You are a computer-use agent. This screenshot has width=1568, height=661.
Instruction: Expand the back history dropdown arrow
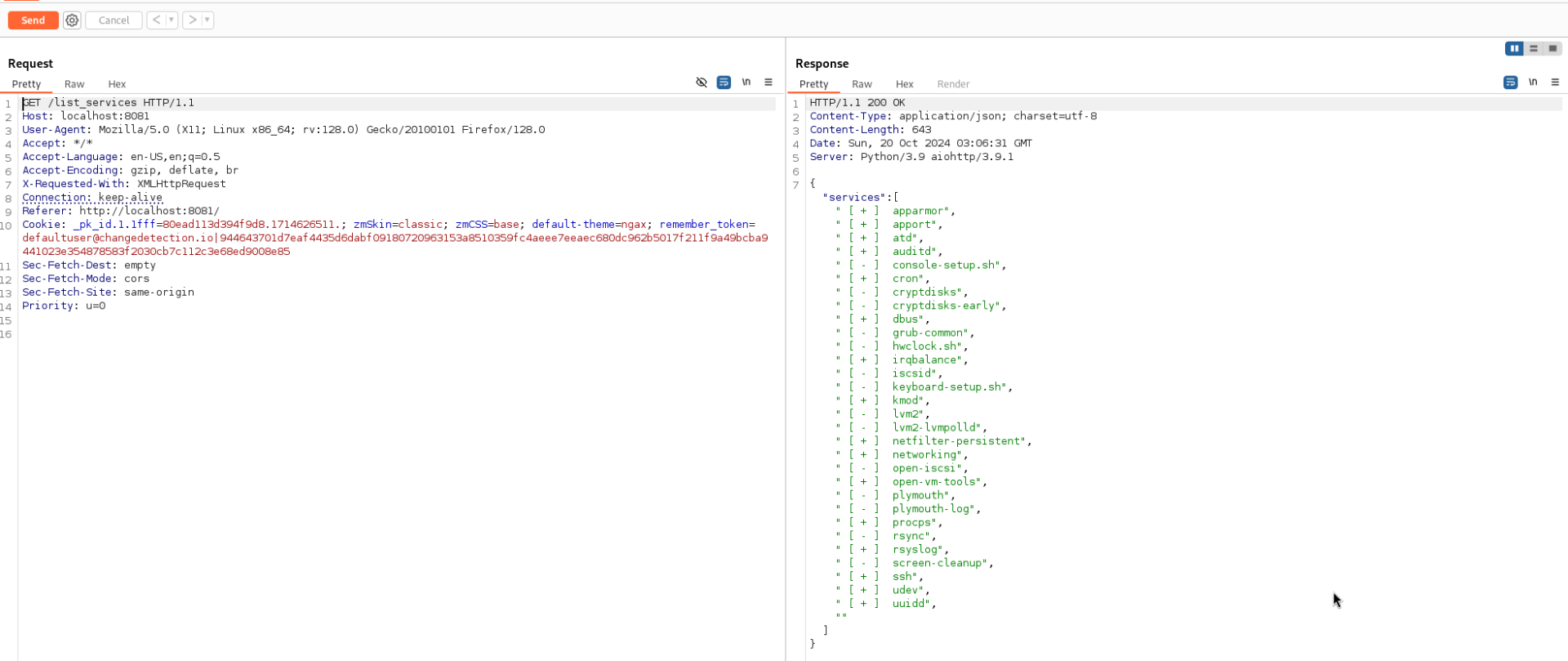tap(171, 20)
